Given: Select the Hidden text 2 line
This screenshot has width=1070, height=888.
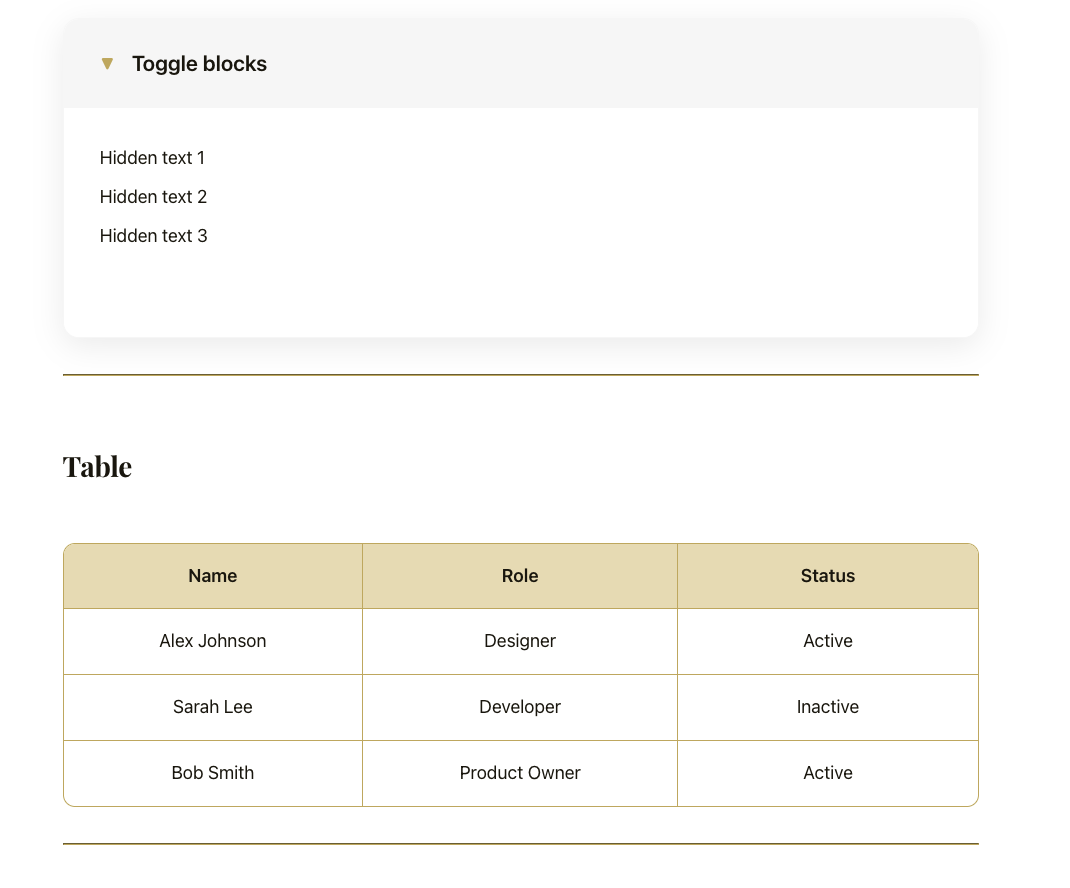Looking at the screenshot, I should tap(153, 197).
